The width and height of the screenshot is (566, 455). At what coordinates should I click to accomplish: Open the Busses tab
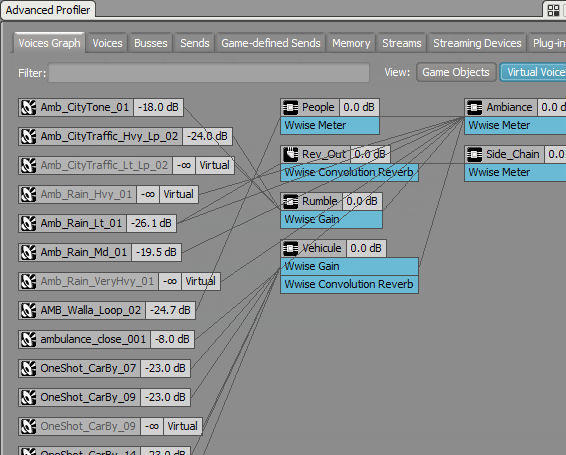pos(151,43)
